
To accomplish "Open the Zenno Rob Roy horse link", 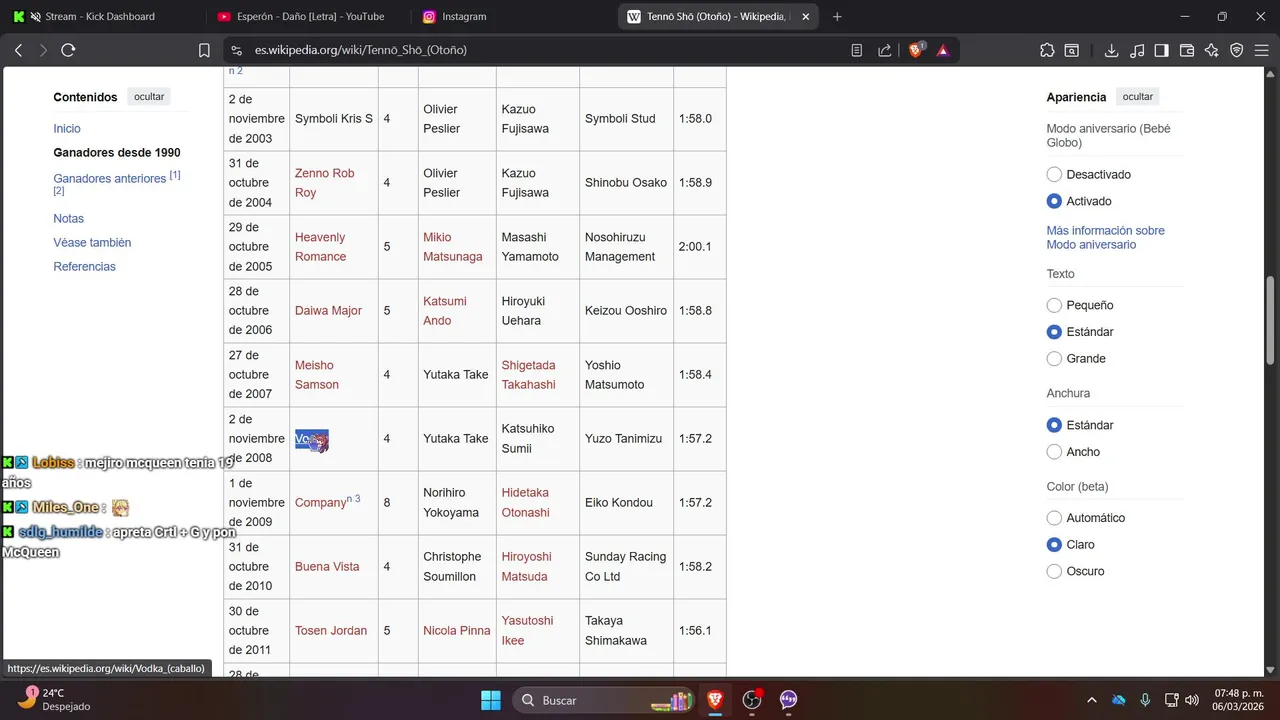I will click(324, 183).
